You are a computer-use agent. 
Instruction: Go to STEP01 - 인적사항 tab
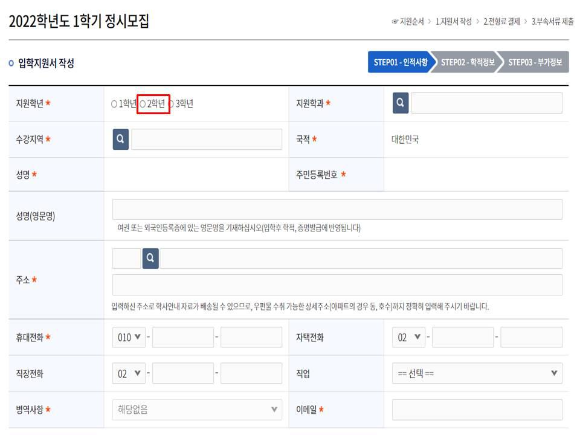pos(400,62)
